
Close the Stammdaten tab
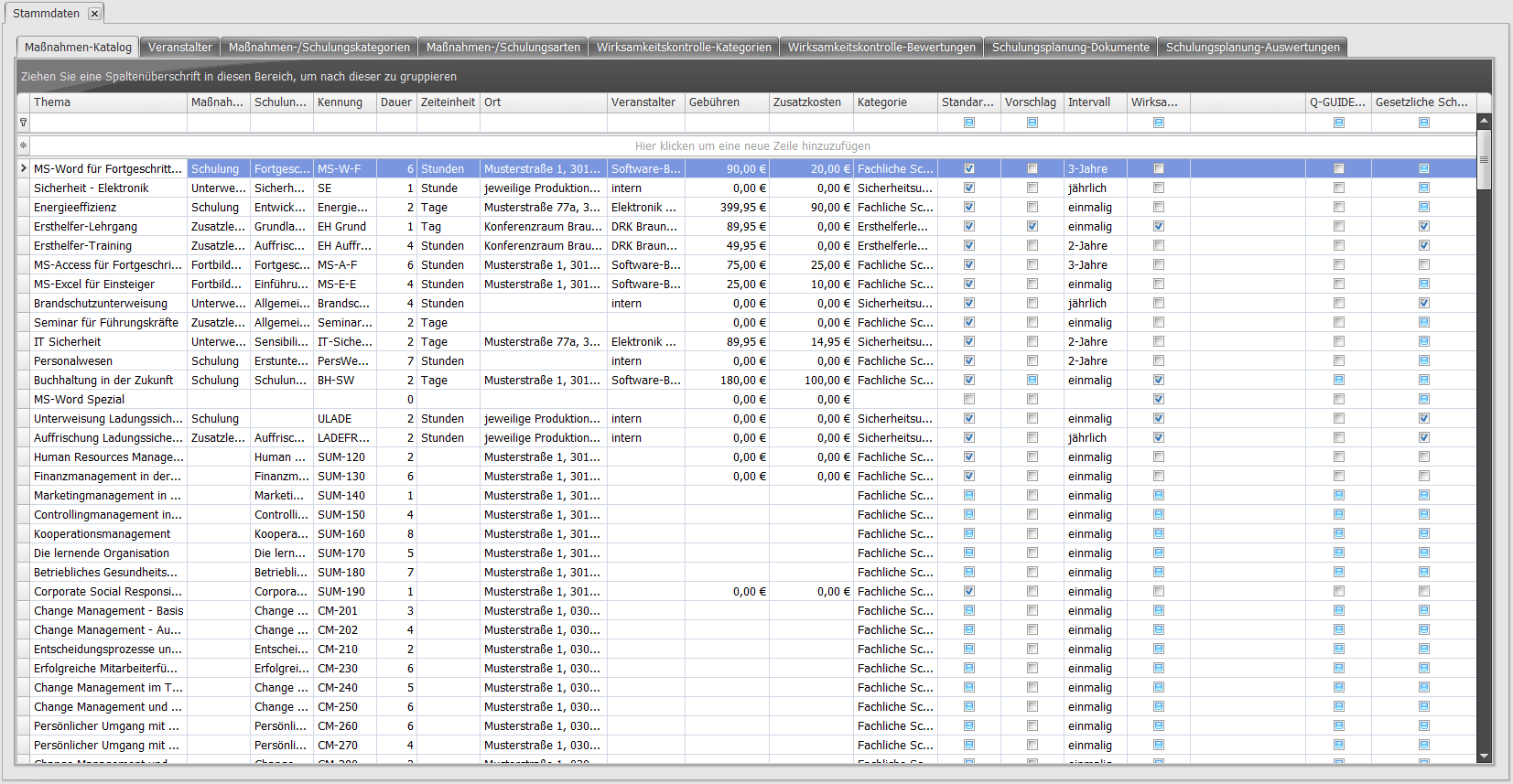[94, 14]
